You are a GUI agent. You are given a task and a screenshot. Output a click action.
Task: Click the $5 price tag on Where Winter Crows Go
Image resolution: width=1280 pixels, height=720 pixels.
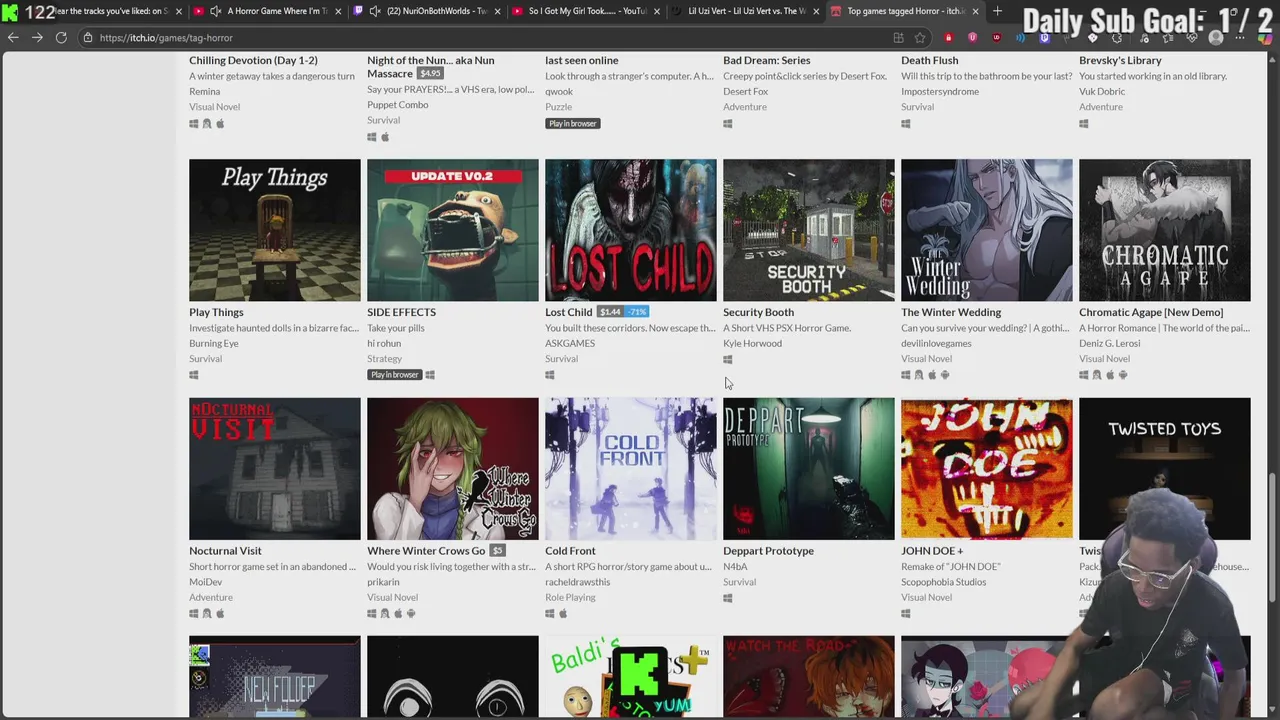click(498, 551)
